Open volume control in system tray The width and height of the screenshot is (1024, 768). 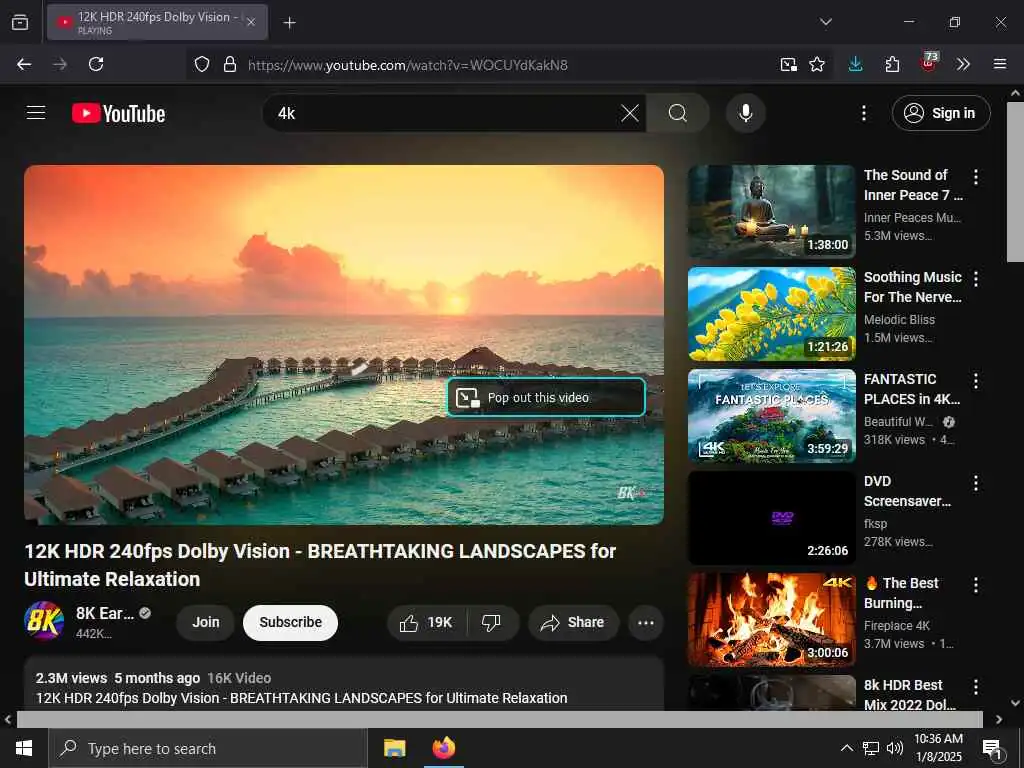(895, 748)
